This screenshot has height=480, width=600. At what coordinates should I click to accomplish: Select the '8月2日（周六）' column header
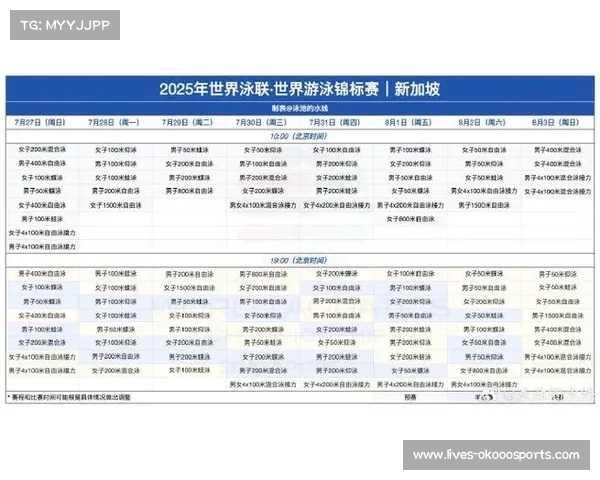(x=482, y=122)
